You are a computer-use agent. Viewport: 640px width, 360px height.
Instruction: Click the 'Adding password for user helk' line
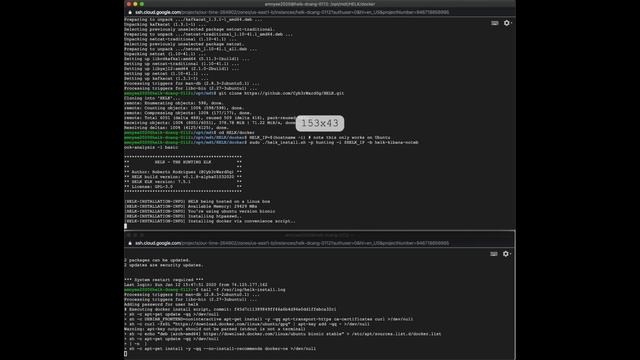click(161, 304)
